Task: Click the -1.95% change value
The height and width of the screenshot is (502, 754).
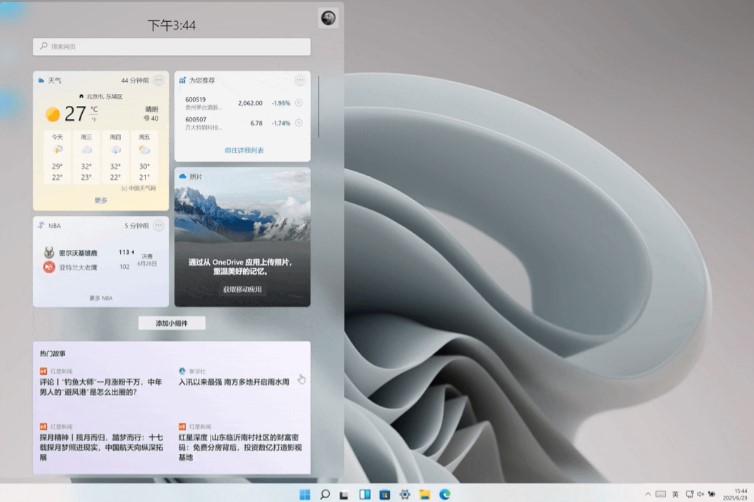Action: coord(281,103)
